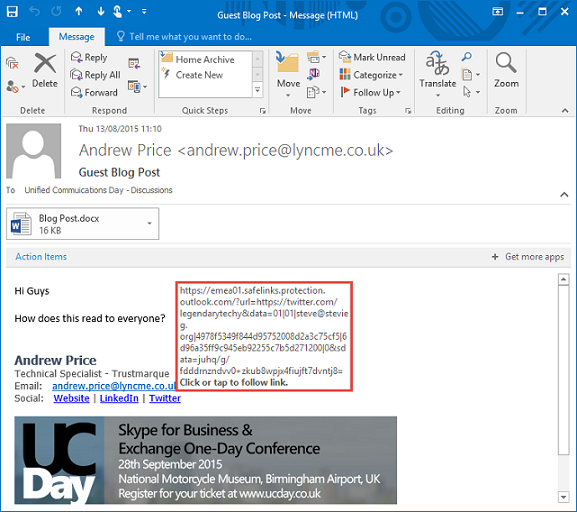Save the message using the floppy disk icon
The height and width of the screenshot is (512, 577).
(12, 11)
